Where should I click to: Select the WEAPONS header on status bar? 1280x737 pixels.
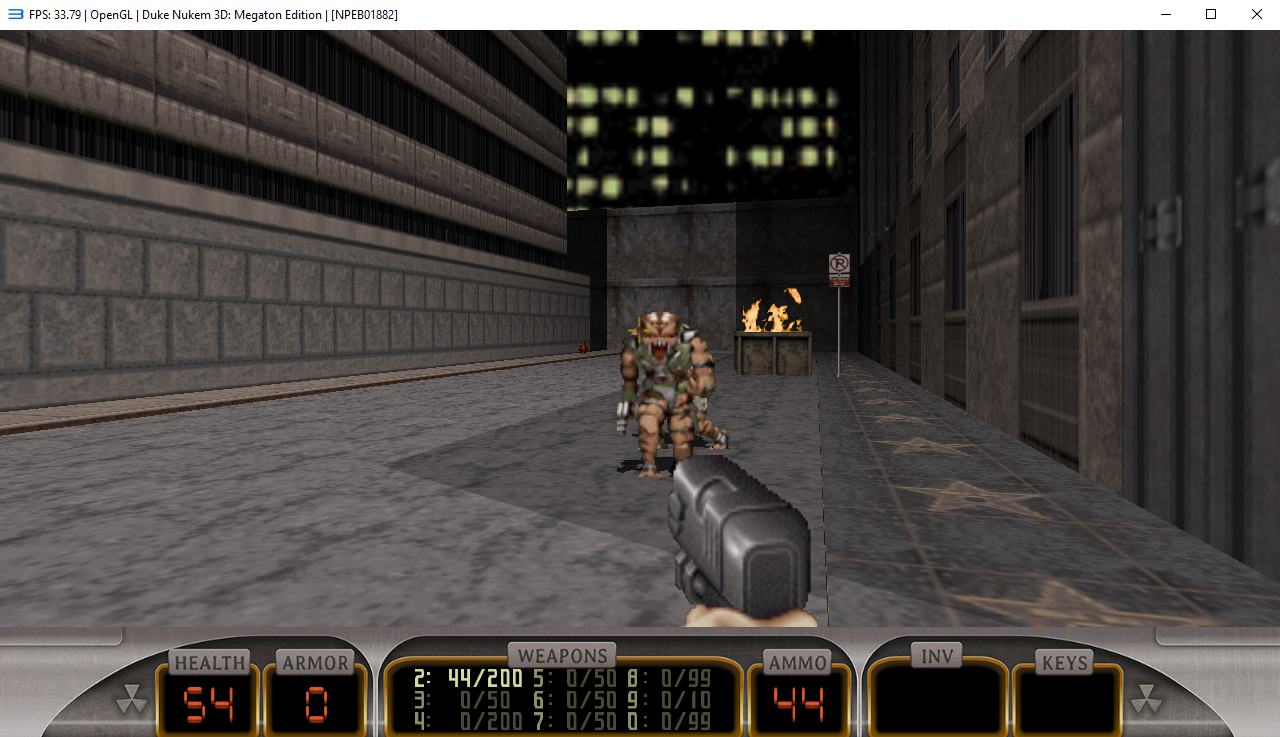(x=562, y=656)
